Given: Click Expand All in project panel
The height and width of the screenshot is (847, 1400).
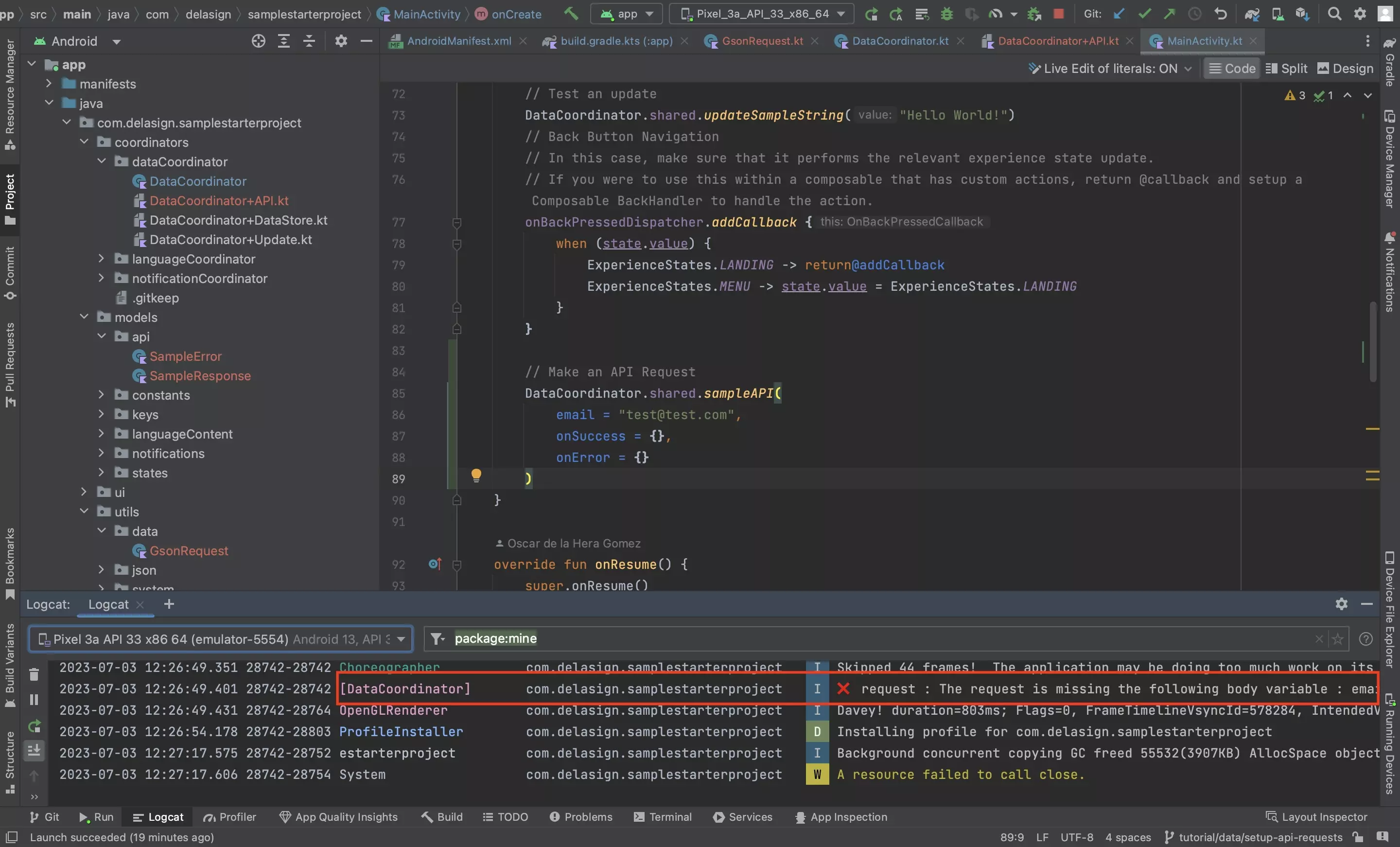Looking at the screenshot, I should point(283,41).
